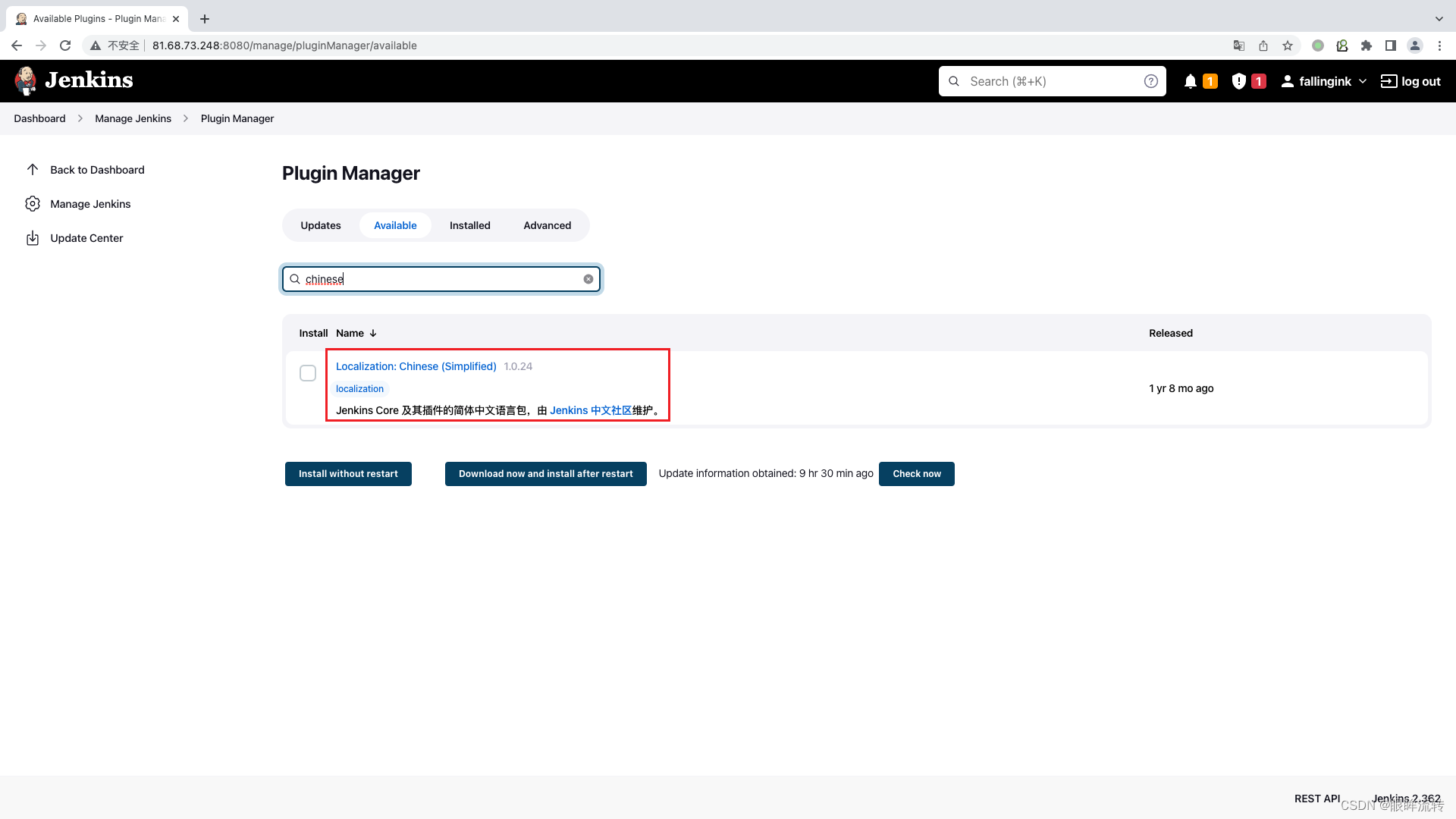Click Manage Jenkins sidebar link text
Screen dimensions: 1456x819
pos(90,204)
